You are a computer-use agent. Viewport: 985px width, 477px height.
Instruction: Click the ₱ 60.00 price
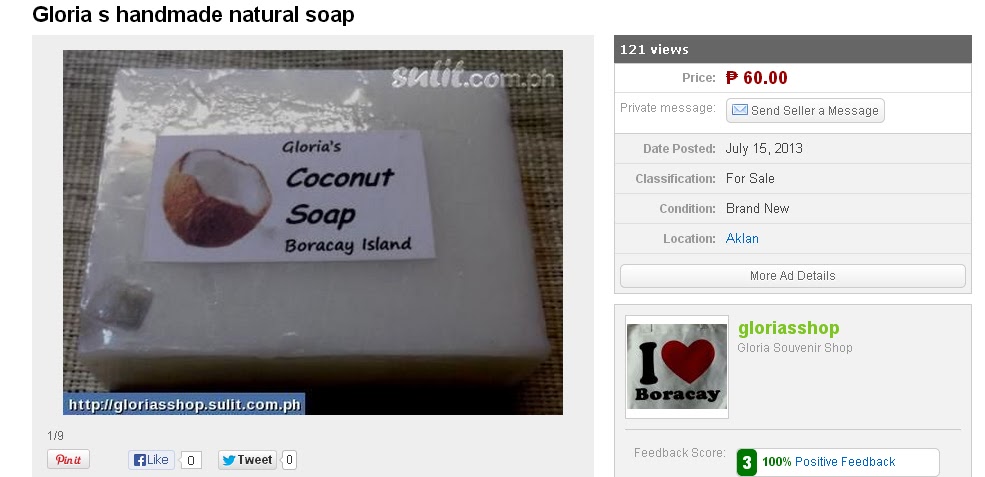point(756,78)
